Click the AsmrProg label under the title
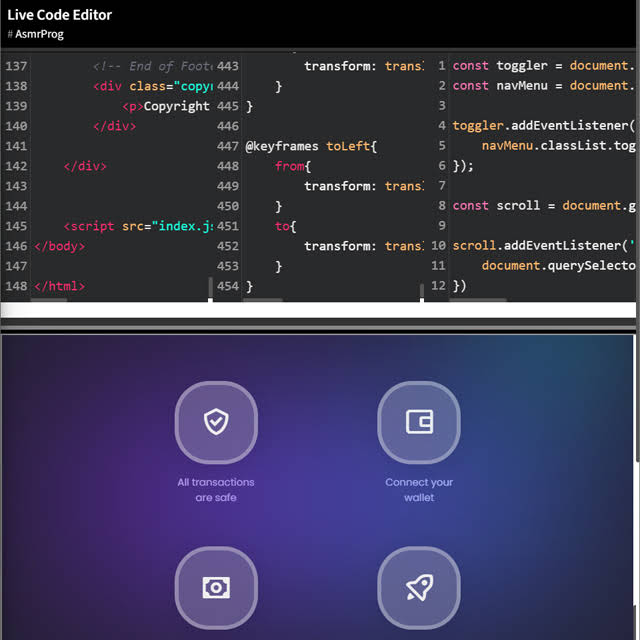640x640 pixels. coord(38,34)
